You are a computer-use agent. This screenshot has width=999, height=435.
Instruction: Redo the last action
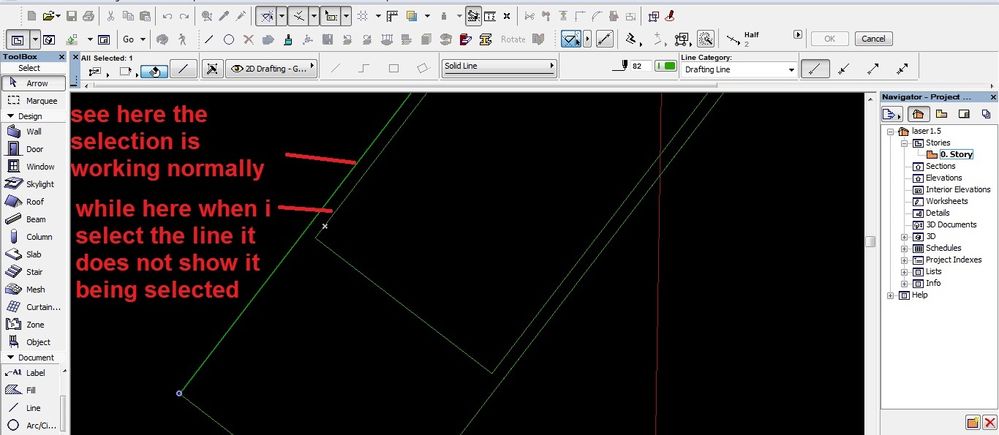point(184,15)
